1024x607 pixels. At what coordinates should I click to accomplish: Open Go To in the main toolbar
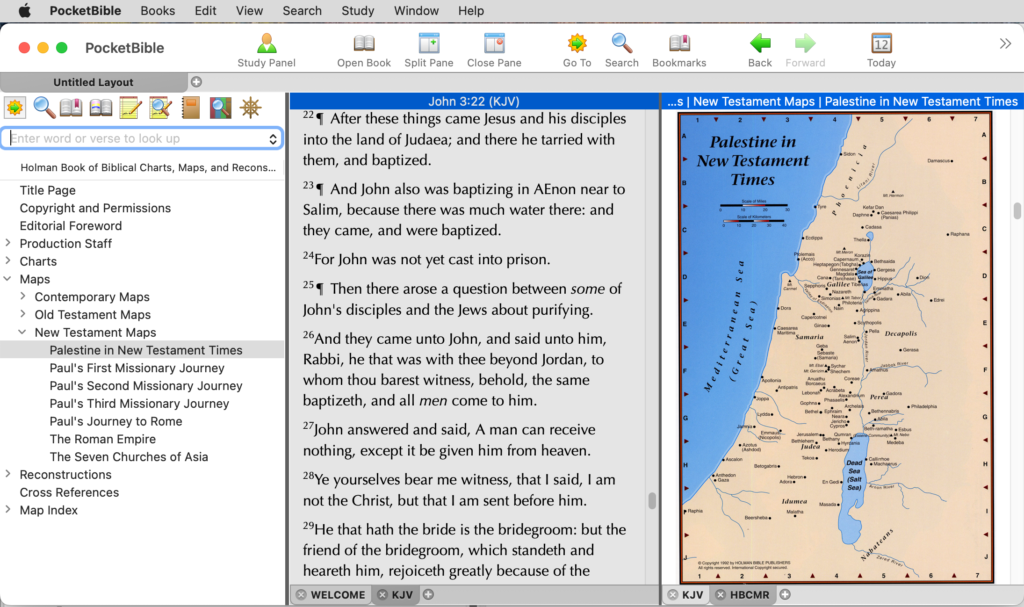coord(577,50)
